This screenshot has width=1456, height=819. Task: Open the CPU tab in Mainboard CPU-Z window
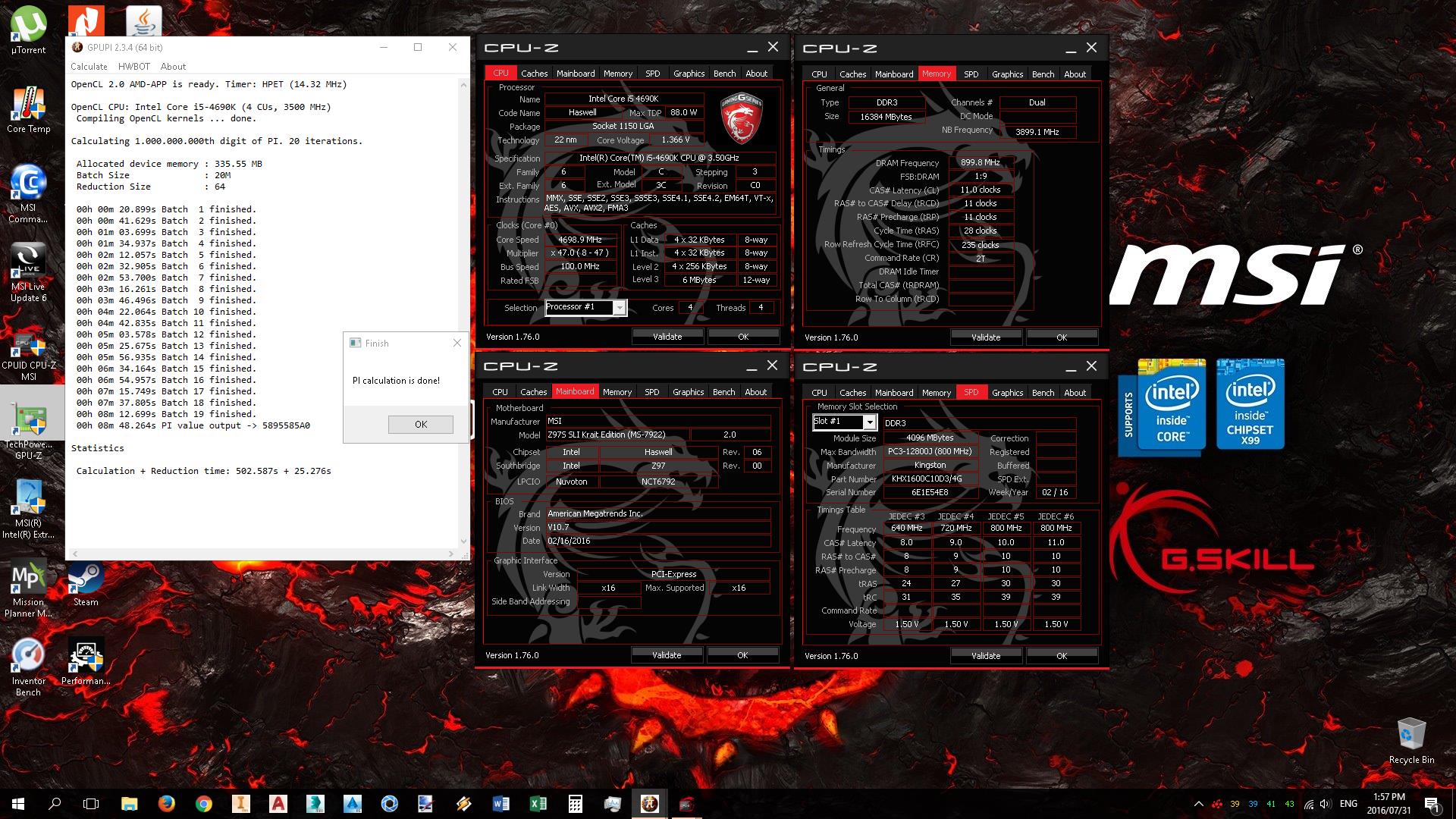click(500, 392)
